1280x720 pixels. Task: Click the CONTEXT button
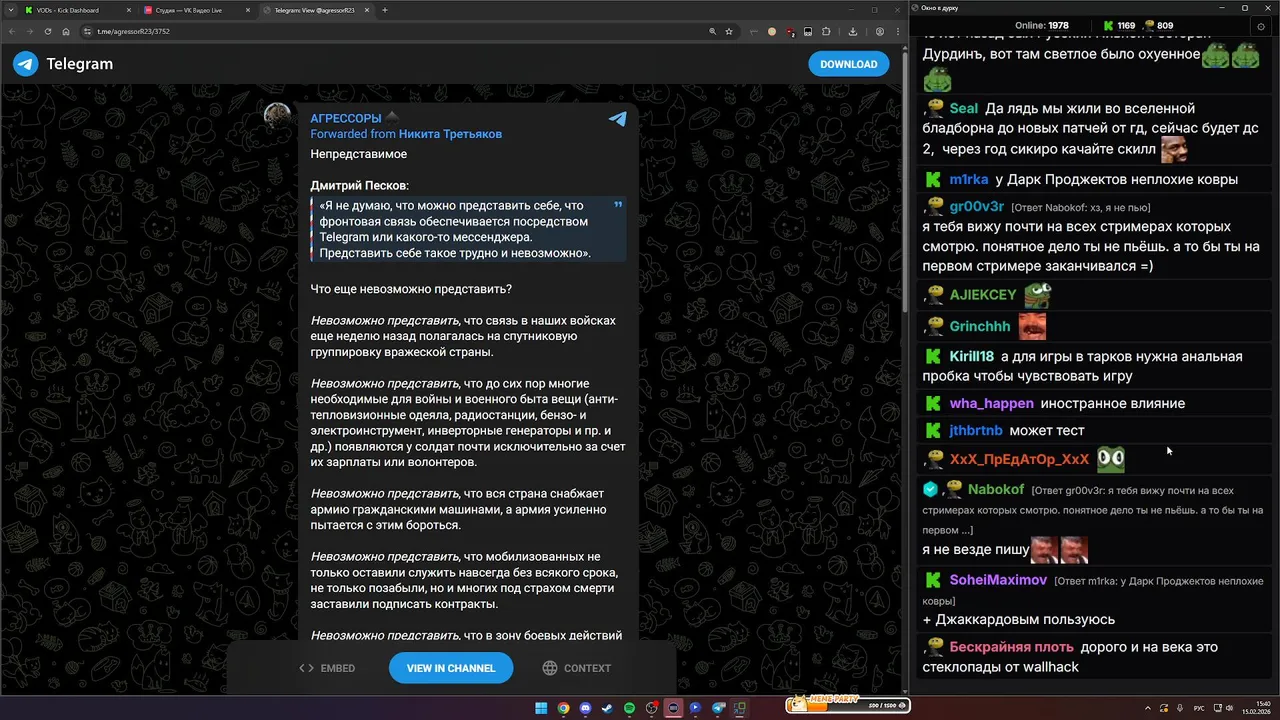click(577, 668)
